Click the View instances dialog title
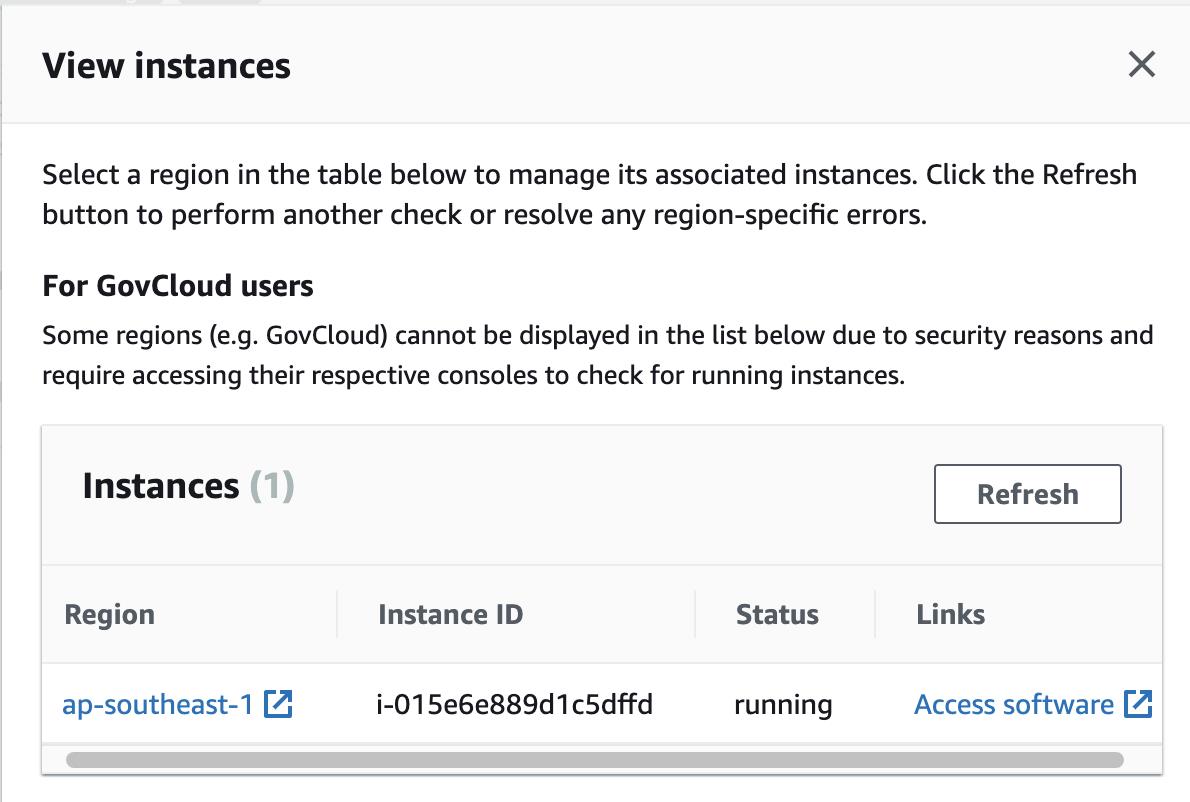The height and width of the screenshot is (802, 1190). (165, 65)
